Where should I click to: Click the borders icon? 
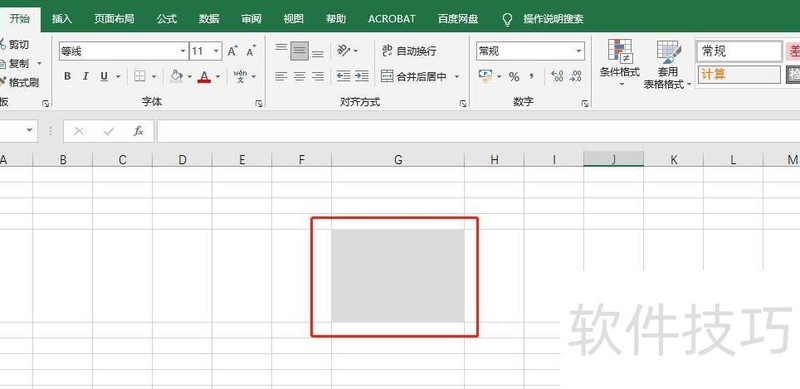[x=139, y=77]
